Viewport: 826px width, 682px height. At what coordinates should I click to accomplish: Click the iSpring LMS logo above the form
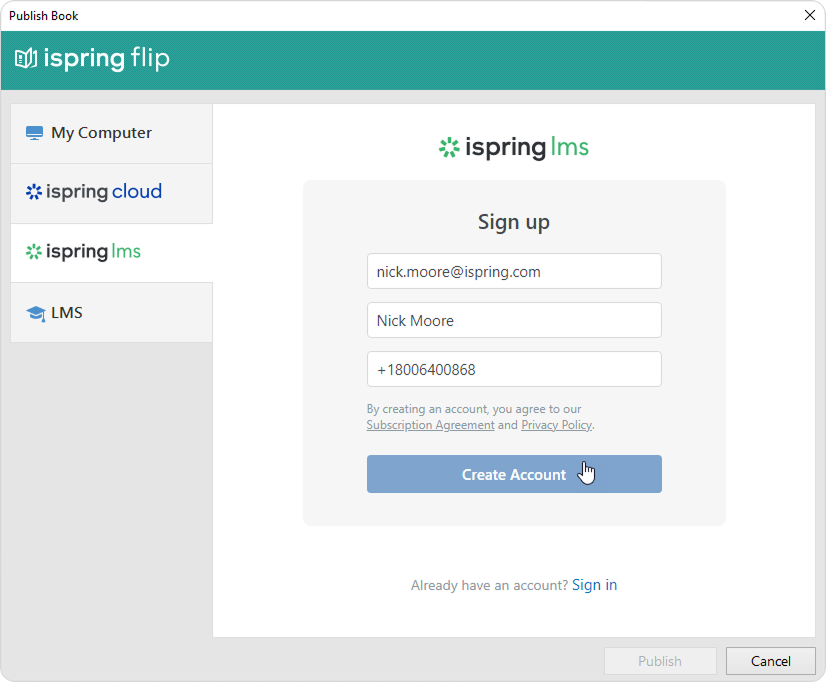click(x=513, y=148)
